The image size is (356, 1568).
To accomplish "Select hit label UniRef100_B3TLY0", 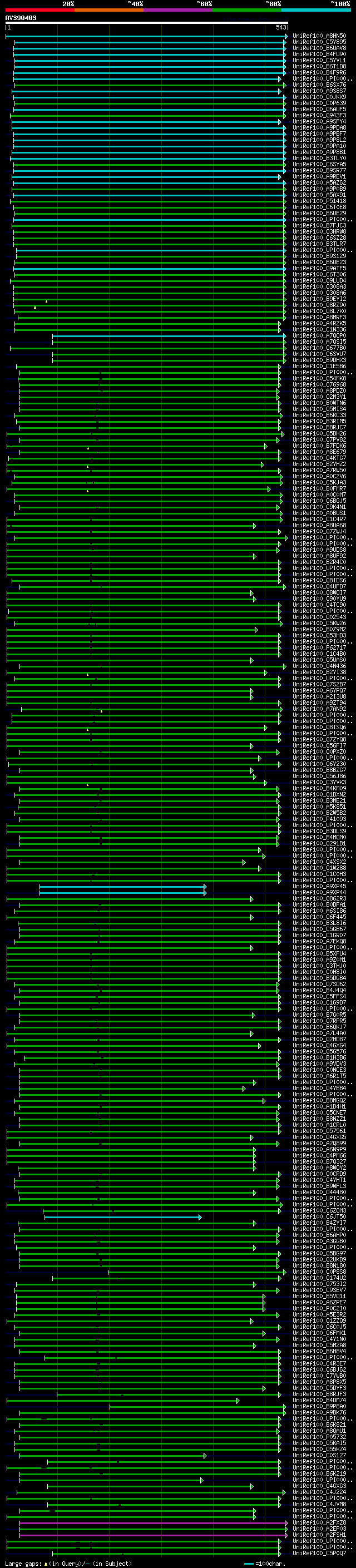I will pos(319,159).
